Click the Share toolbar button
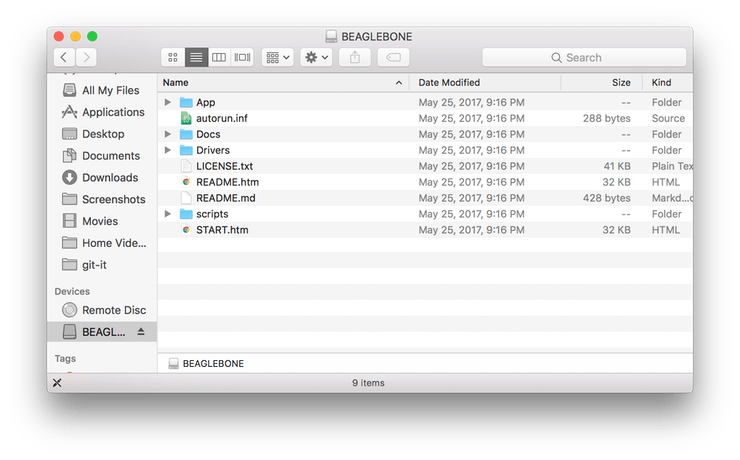Viewport: 740px width, 460px height. pos(355,58)
